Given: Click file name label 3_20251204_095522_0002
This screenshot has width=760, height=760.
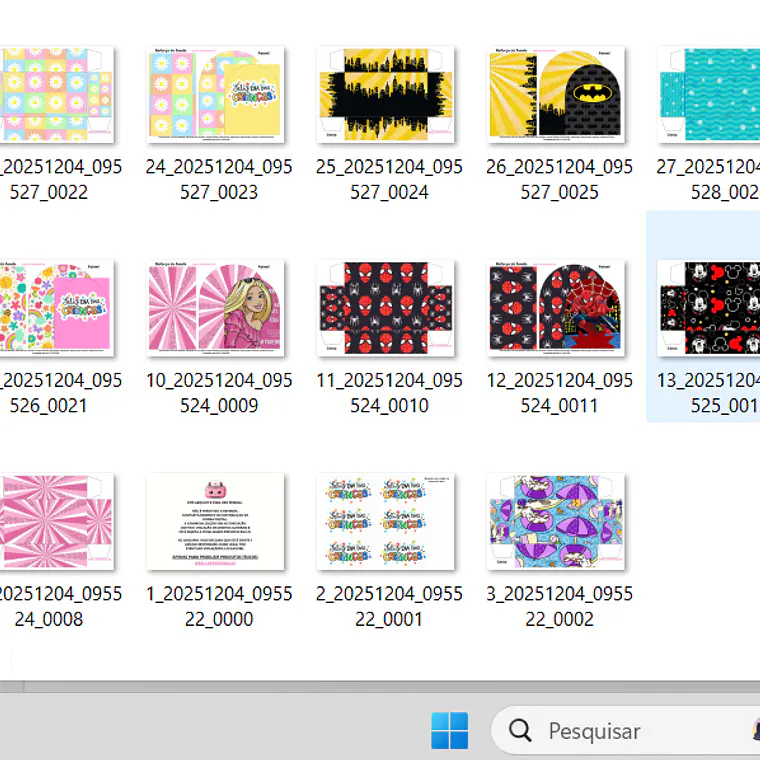Looking at the screenshot, I should [559, 606].
